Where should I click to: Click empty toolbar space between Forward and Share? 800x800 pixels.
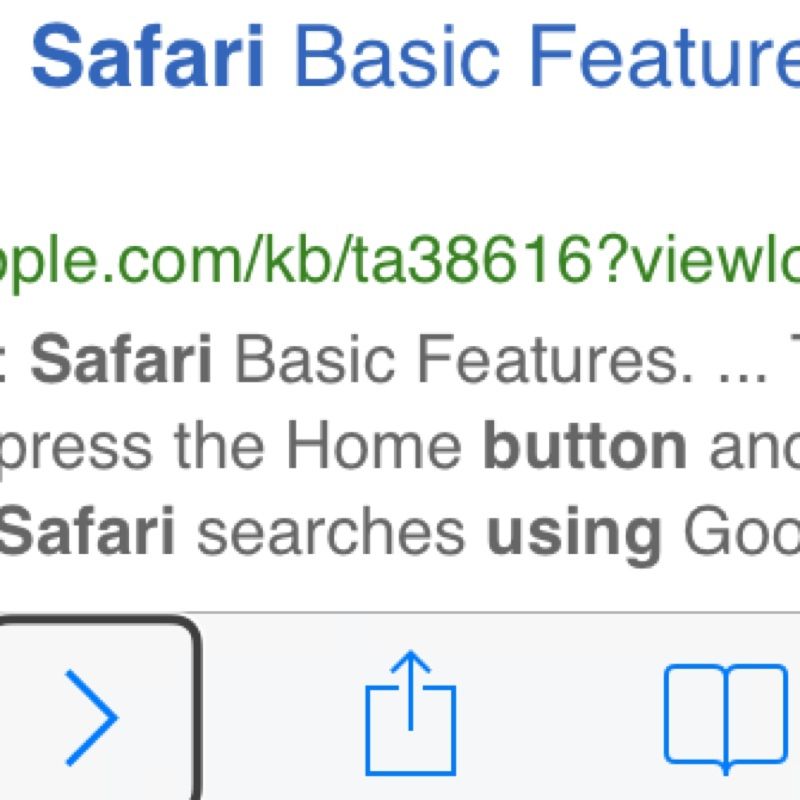pos(280,712)
